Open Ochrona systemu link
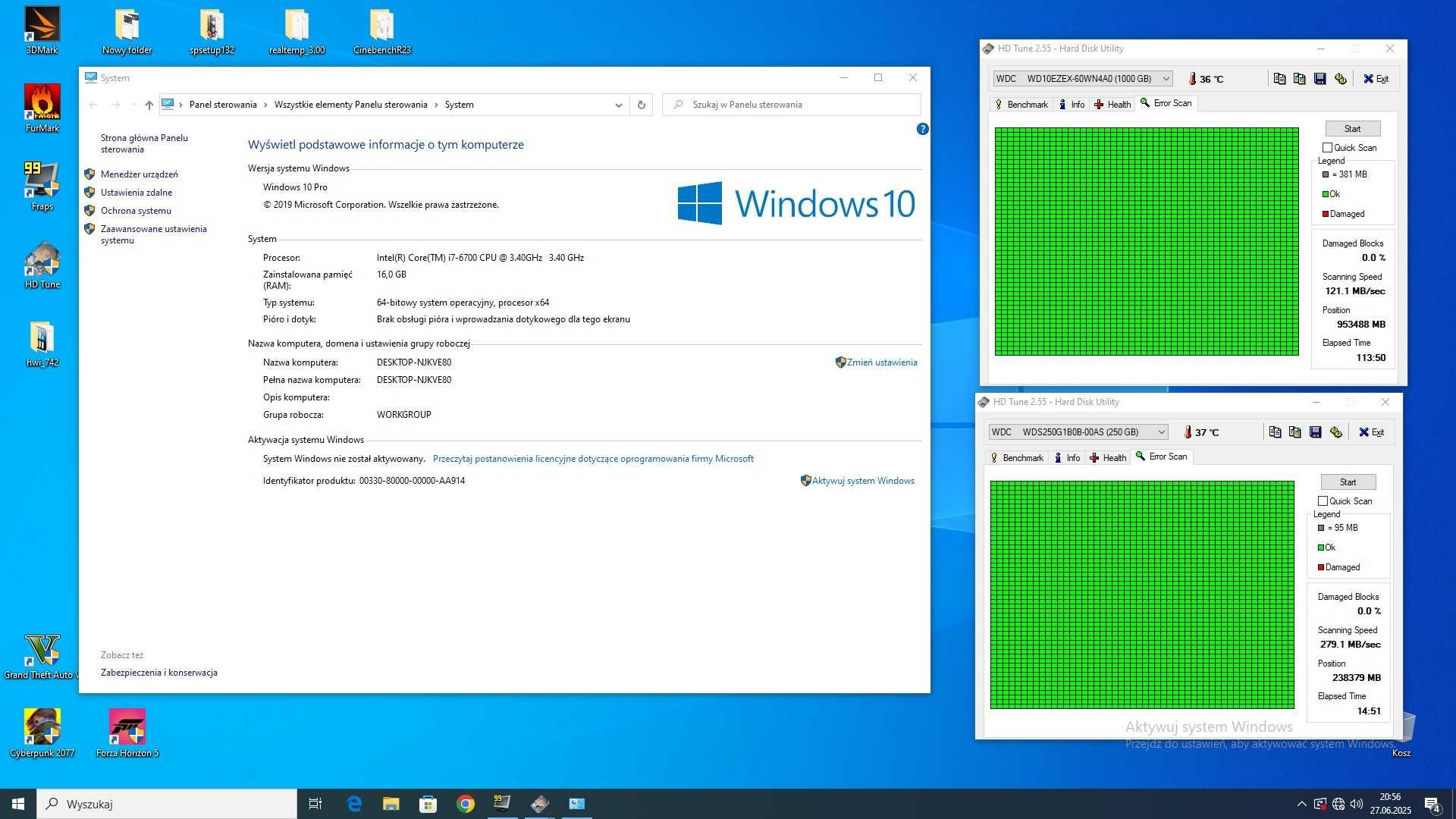This screenshot has height=819, width=1456. [136, 211]
